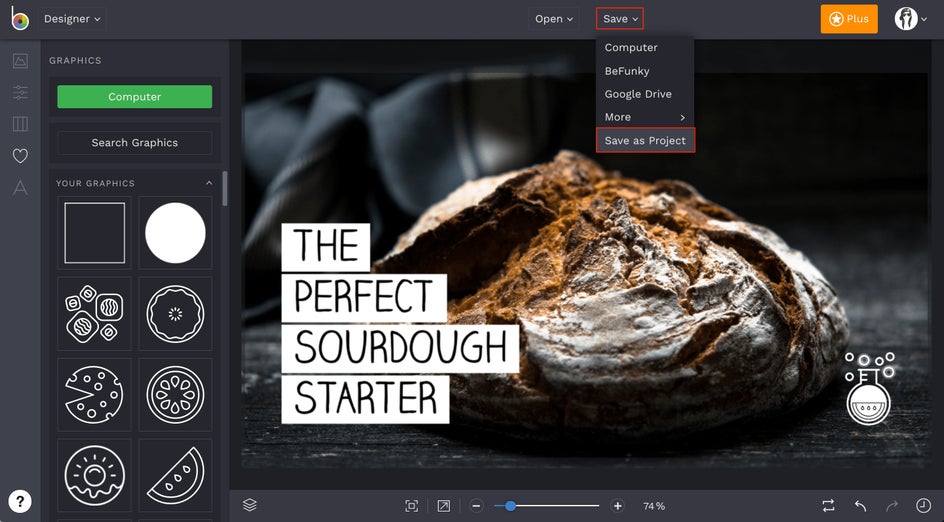
Task: Open the Image Manager sidebar icon
Action: 20,61
